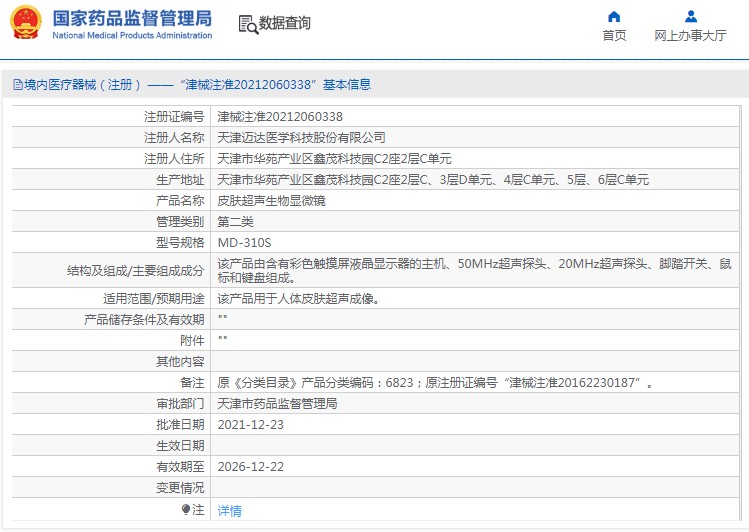Click the 管理类别 label

click(180, 222)
